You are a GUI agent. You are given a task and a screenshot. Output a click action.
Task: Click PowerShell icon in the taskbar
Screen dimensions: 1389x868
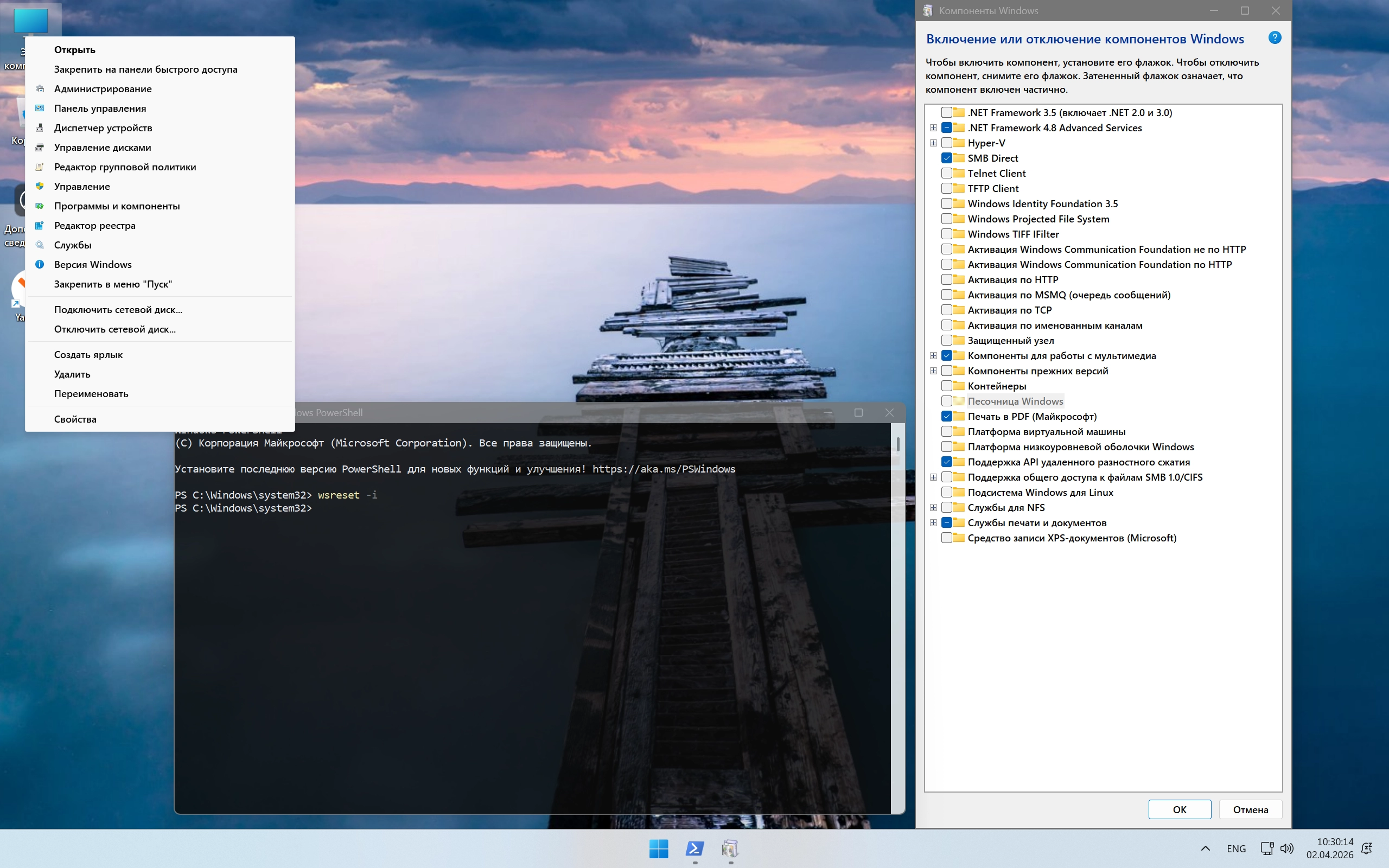(694, 848)
